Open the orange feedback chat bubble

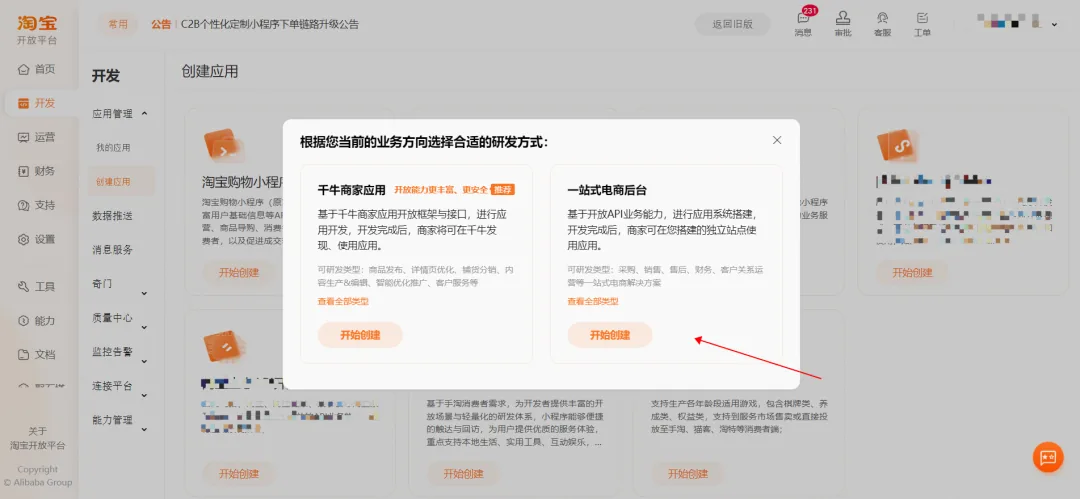[1048, 457]
